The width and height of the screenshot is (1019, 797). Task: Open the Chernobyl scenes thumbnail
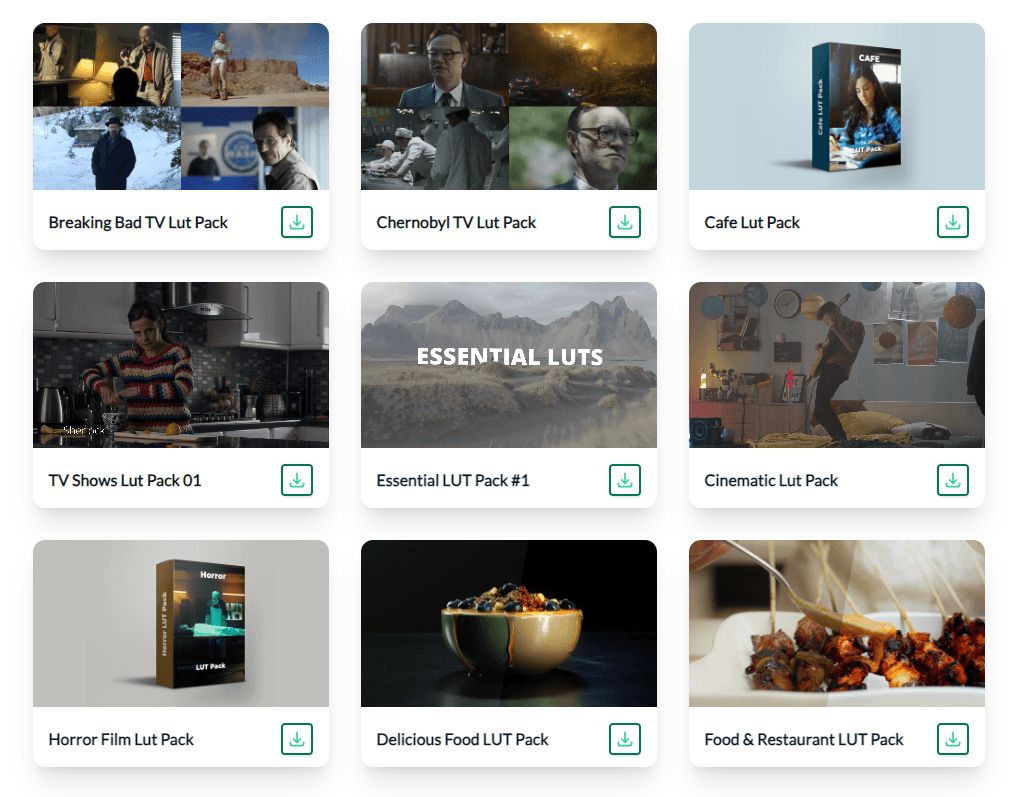pos(509,107)
